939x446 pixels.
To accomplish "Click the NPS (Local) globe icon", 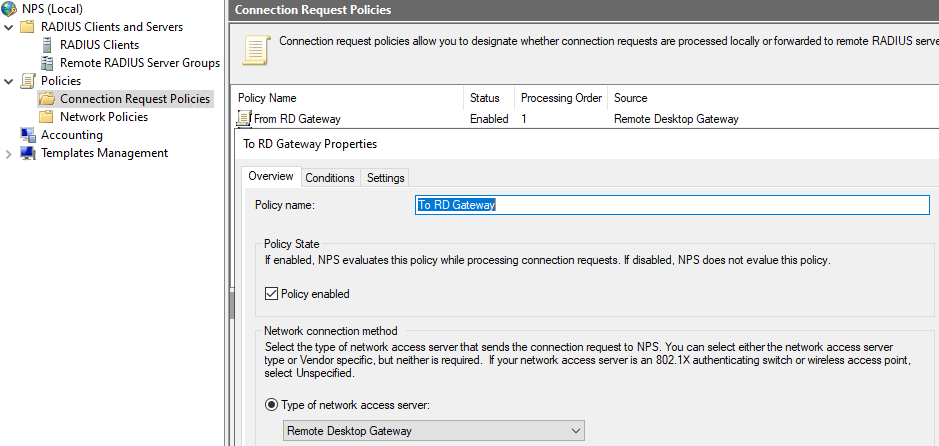I will coord(10,9).
